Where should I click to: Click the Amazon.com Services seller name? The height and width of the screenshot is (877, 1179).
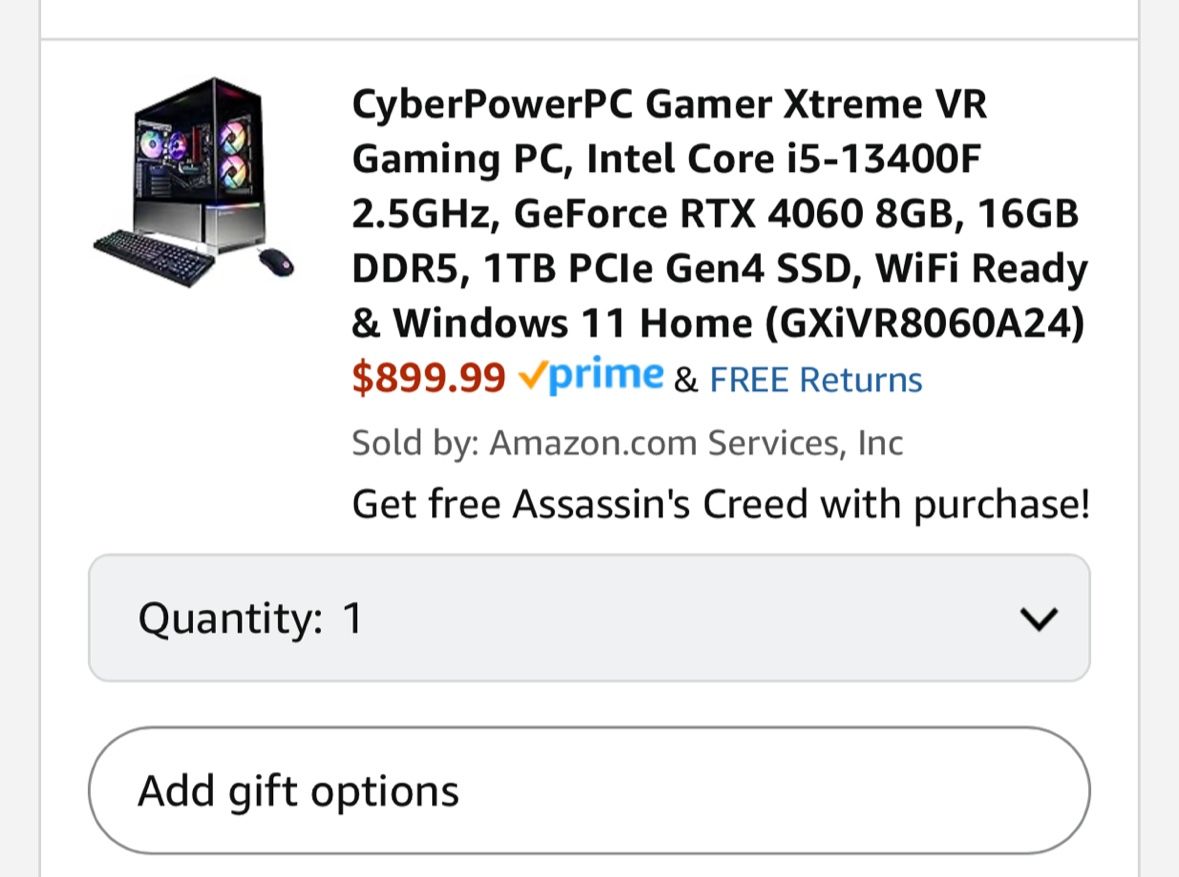[694, 442]
